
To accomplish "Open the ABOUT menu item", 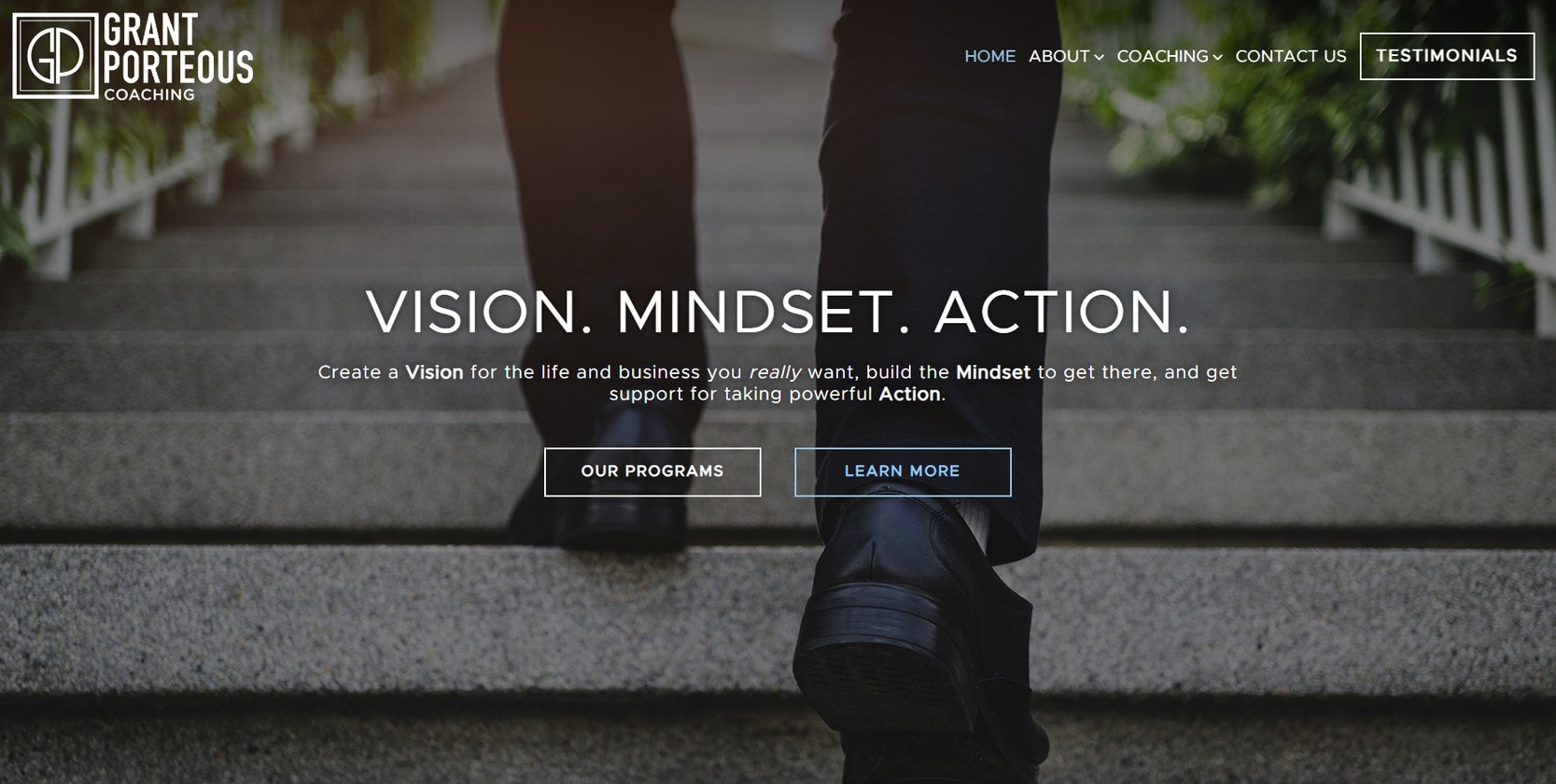I will click(1058, 56).
